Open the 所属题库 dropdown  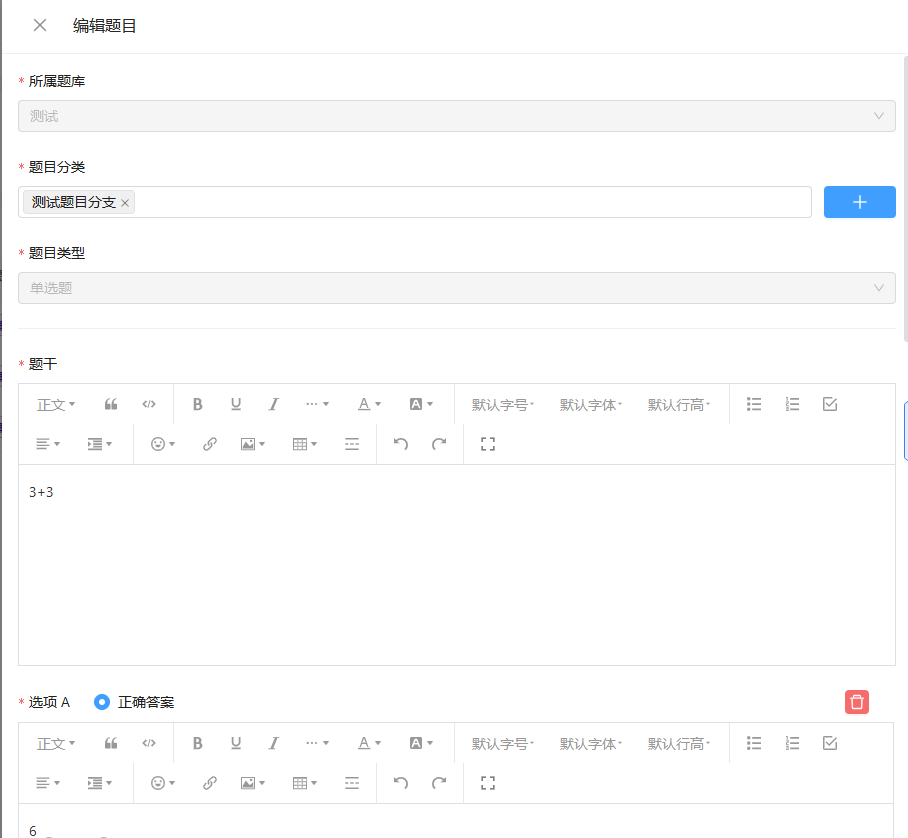[456, 116]
